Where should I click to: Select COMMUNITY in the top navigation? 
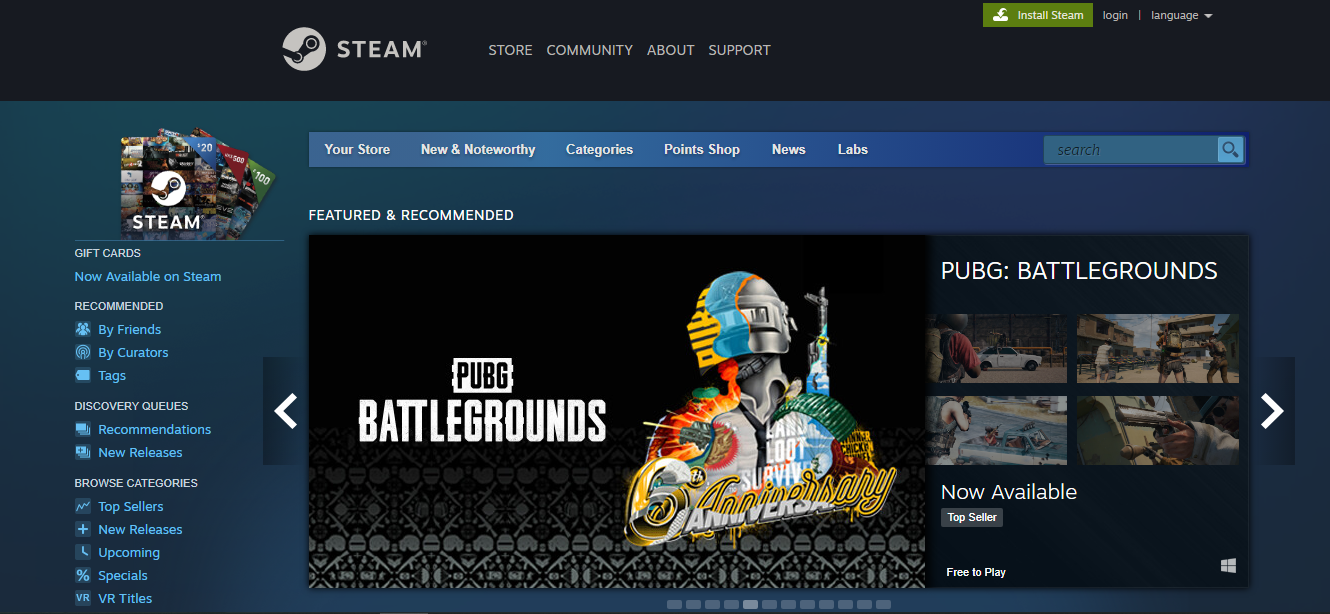(589, 50)
